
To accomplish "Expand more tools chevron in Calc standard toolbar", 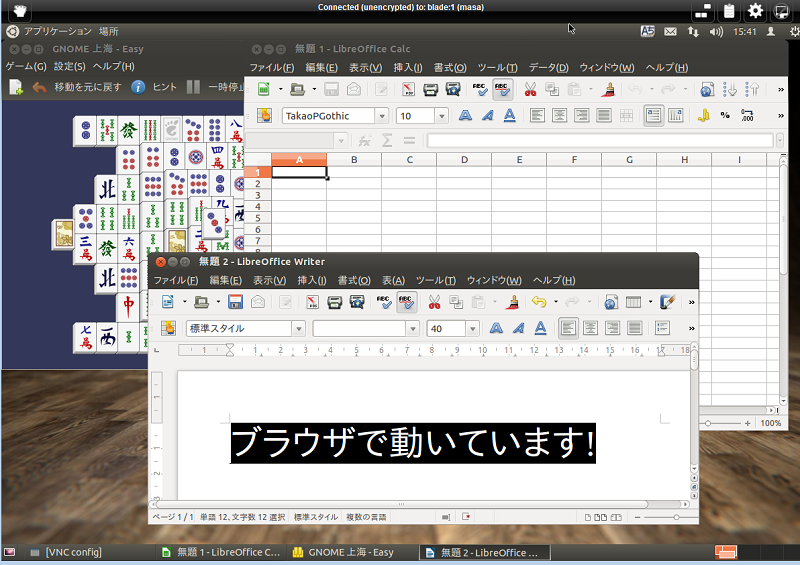I will [781, 89].
